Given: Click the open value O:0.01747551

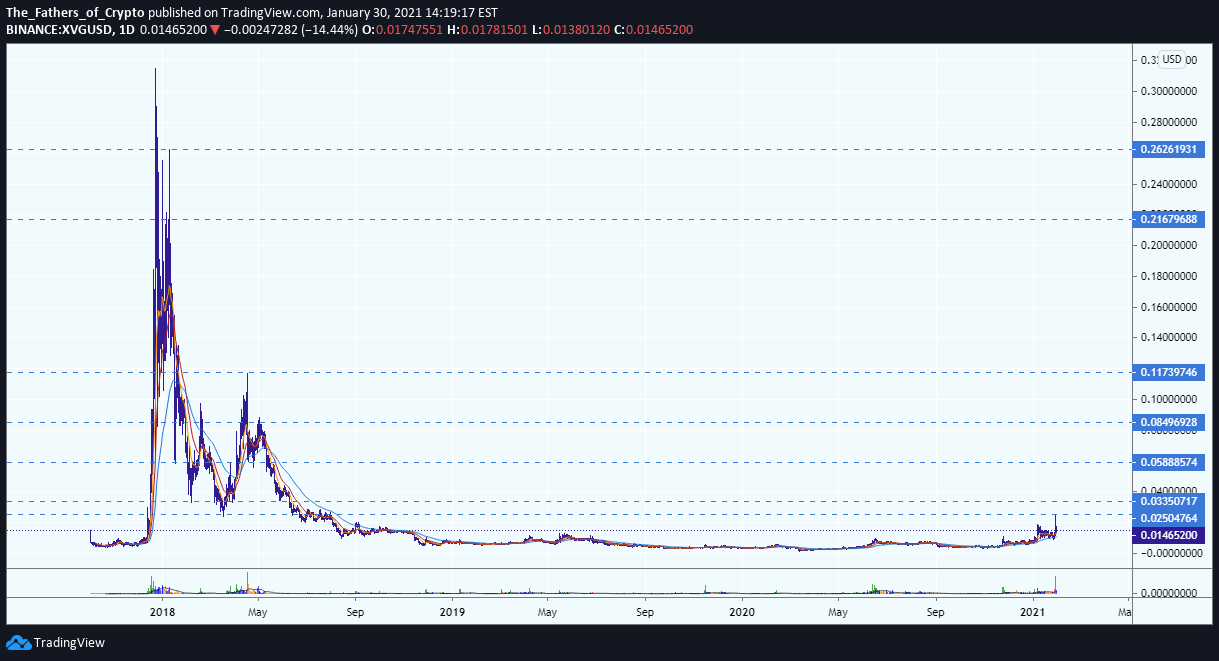Looking at the screenshot, I should [x=403, y=30].
